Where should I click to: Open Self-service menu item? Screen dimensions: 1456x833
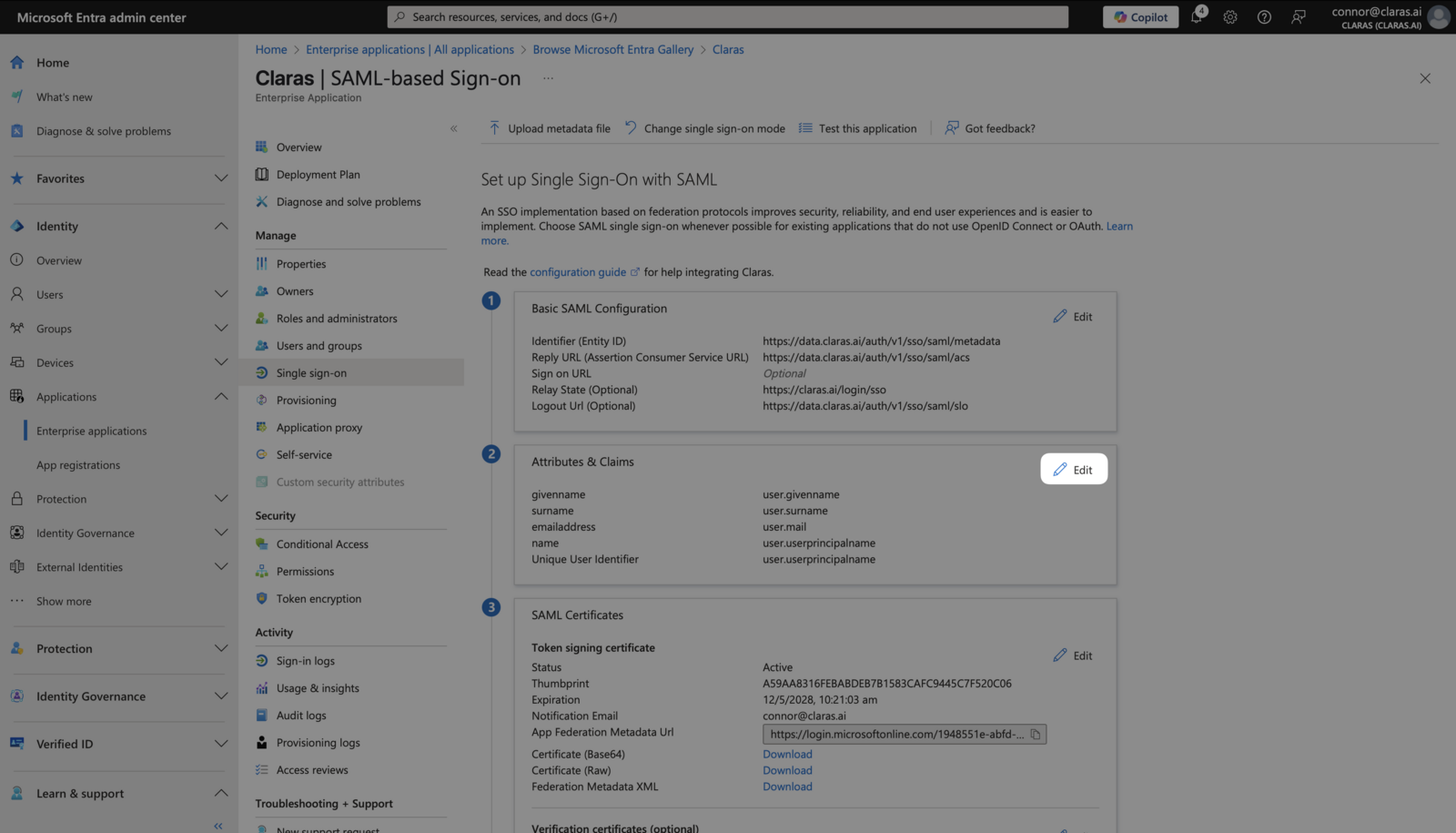pyautogui.click(x=304, y=454)
